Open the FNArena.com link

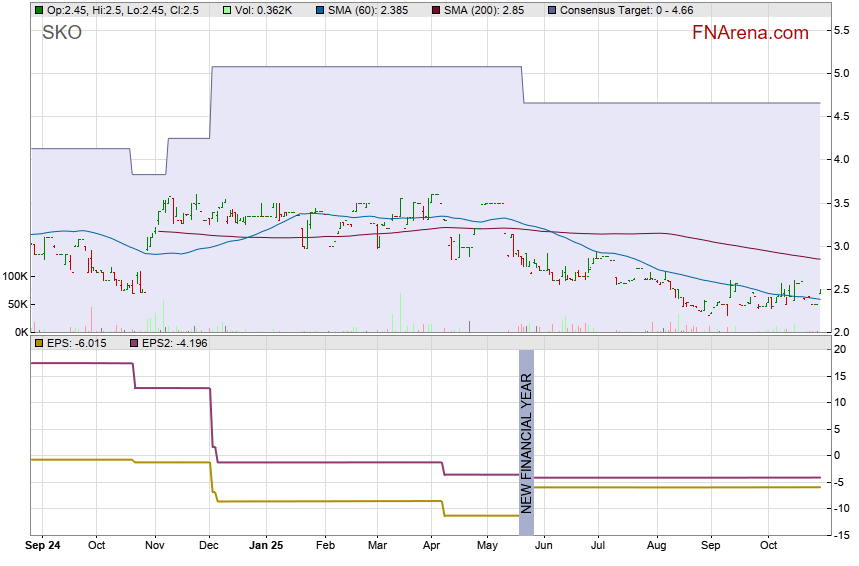point(750,33)
